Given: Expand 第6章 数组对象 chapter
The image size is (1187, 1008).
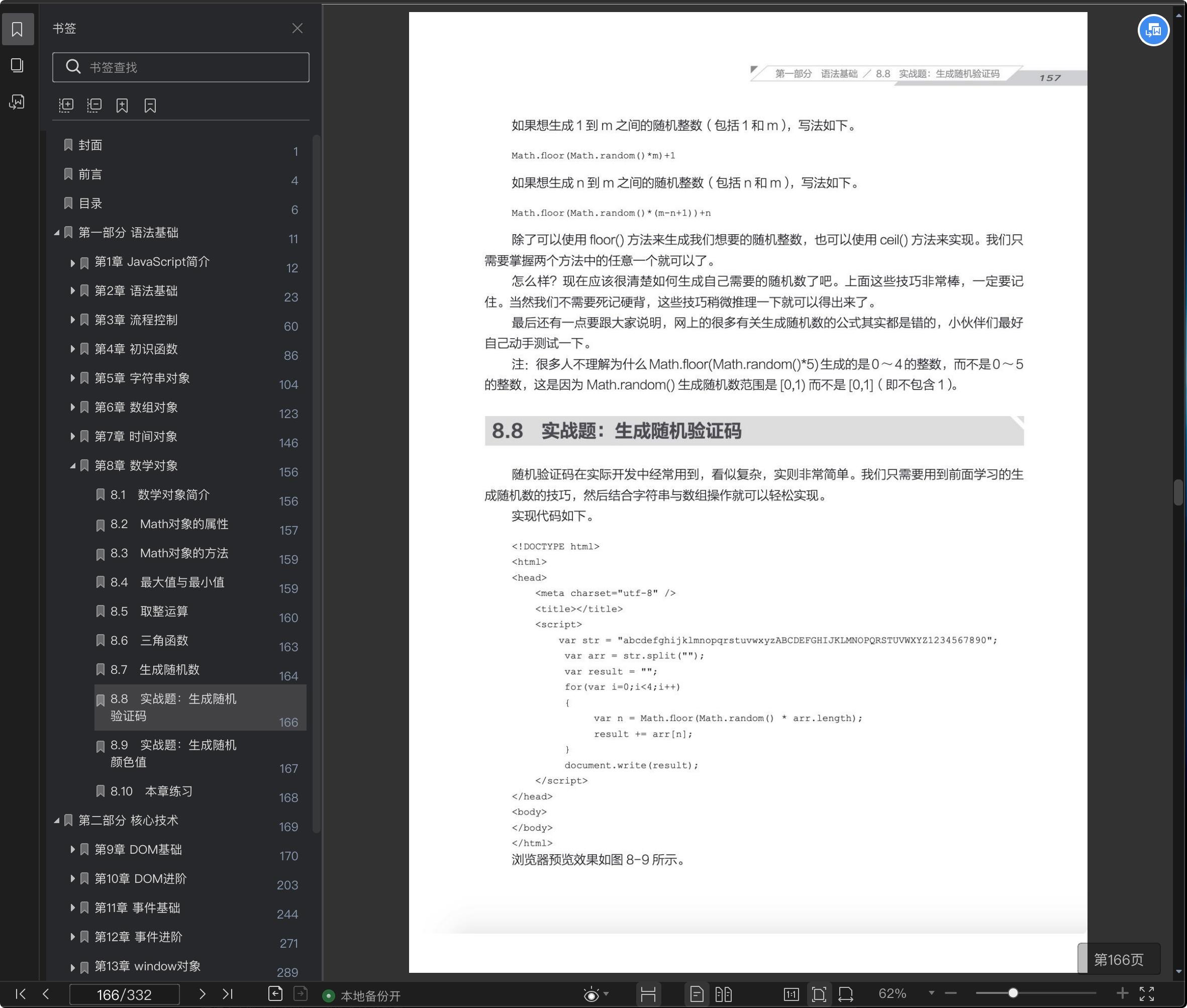Looking at the screenshot, I should click(x=72, y=408).
